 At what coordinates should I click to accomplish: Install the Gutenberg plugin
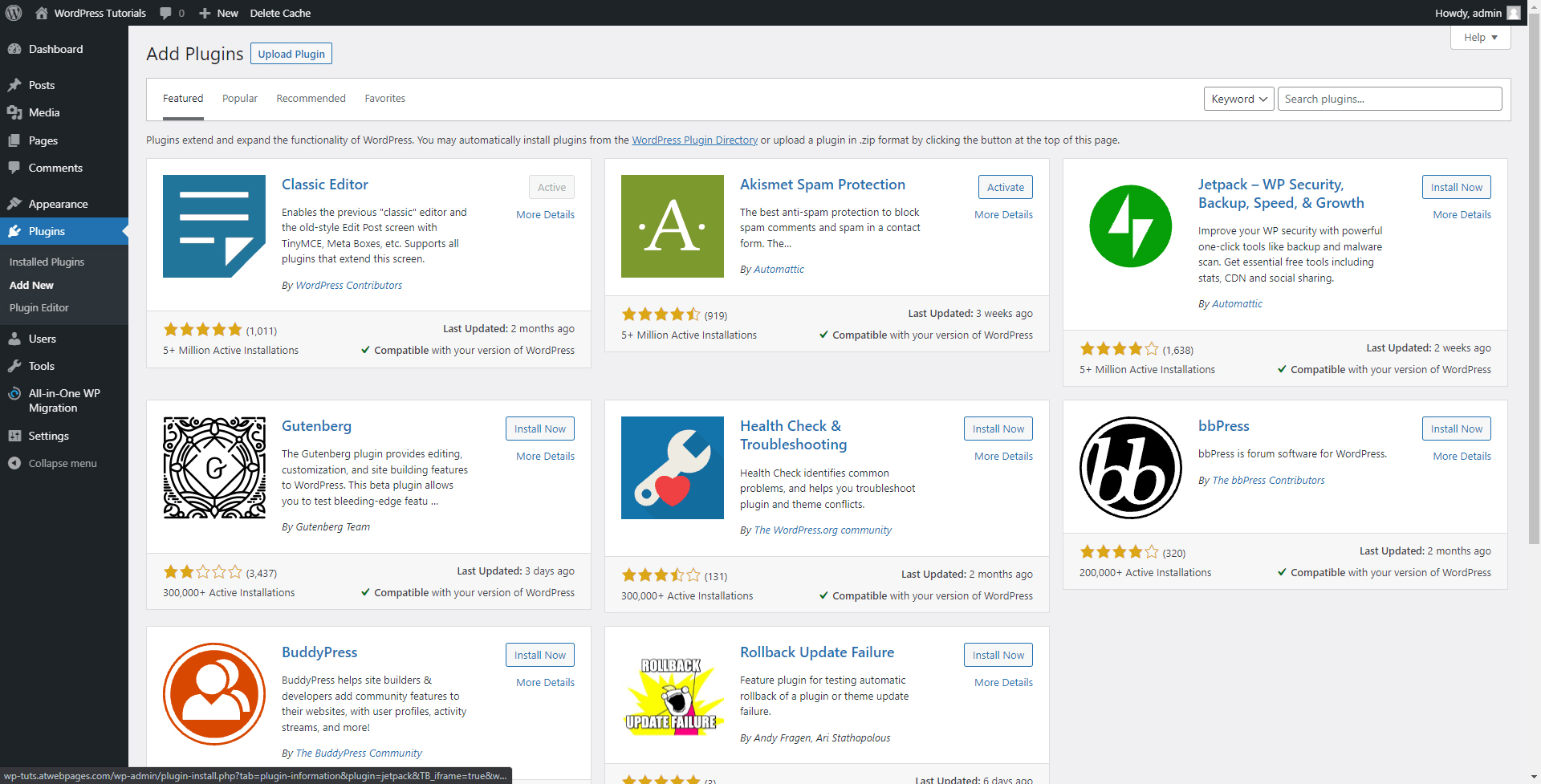click(x=539, y=429)
